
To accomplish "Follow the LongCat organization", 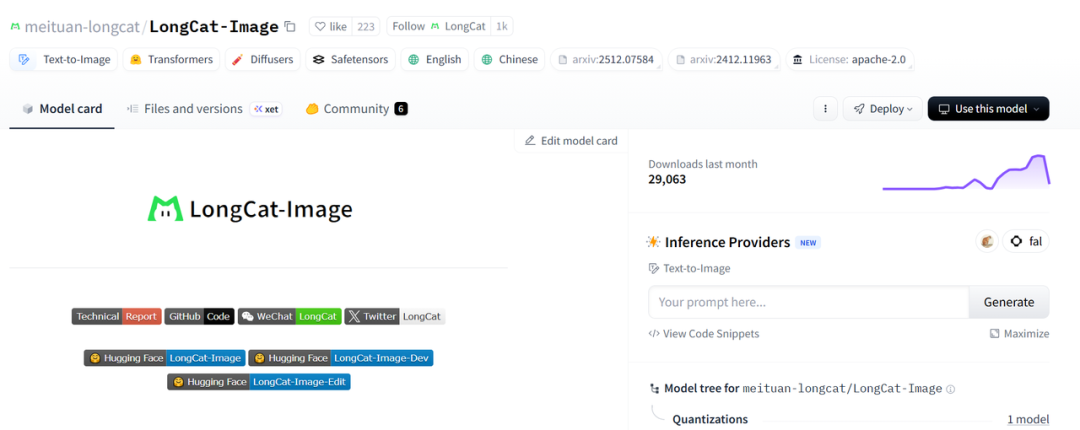I will point(439,26).
